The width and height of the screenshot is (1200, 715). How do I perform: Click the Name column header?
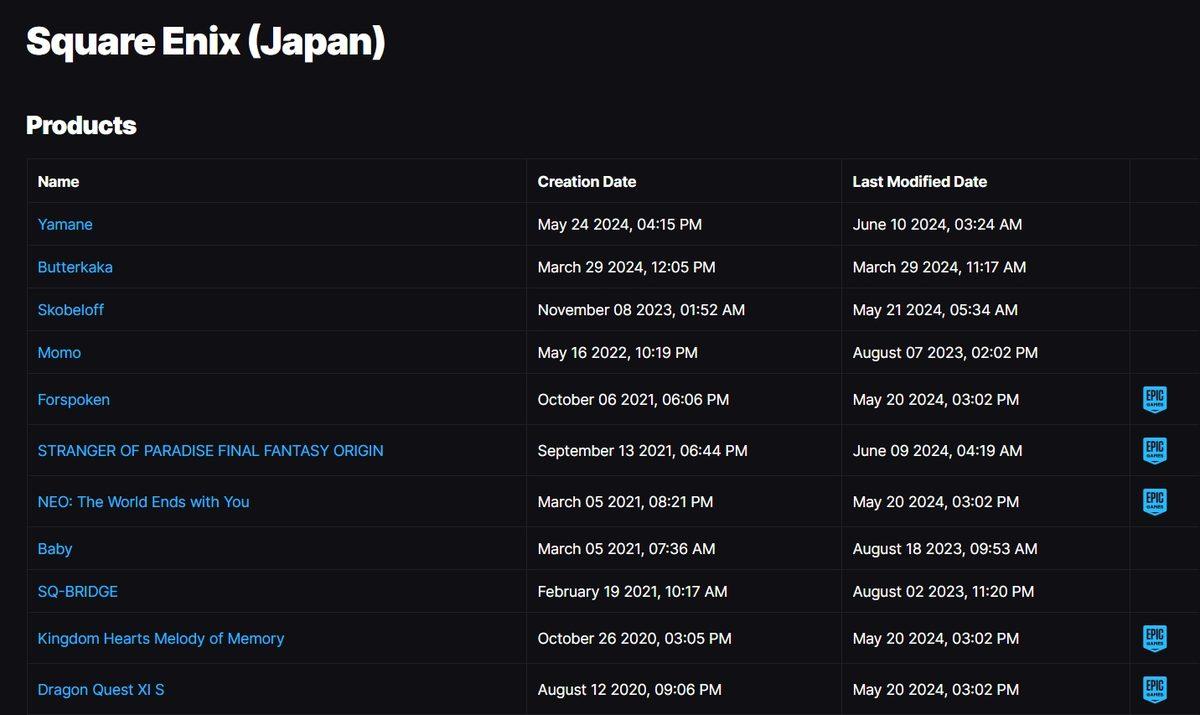58,182
